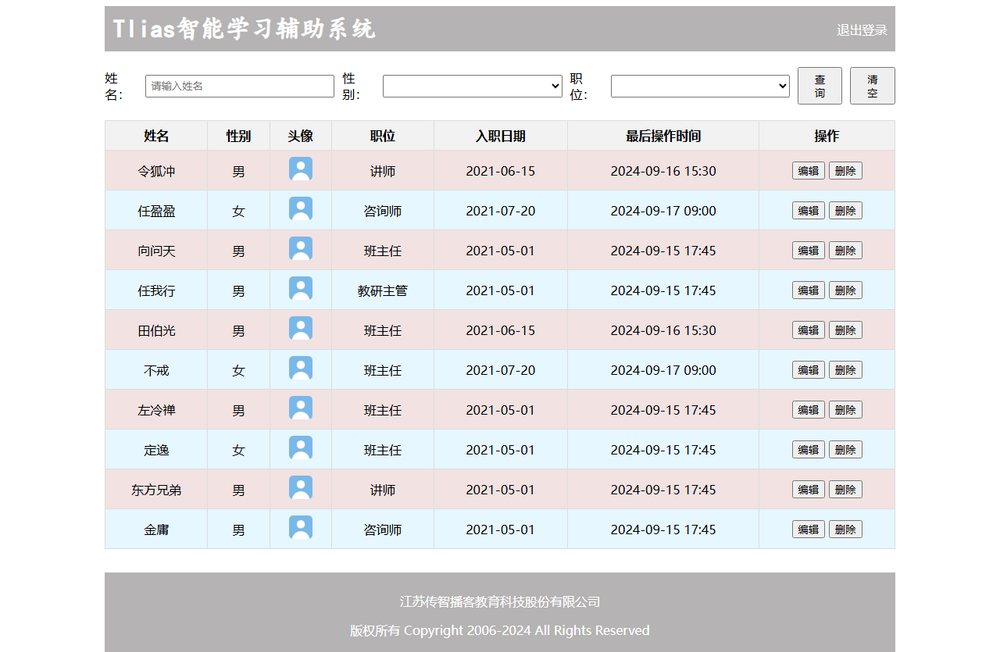
Task: Click 删除 beside 定逸
Action: click(846, 450)
